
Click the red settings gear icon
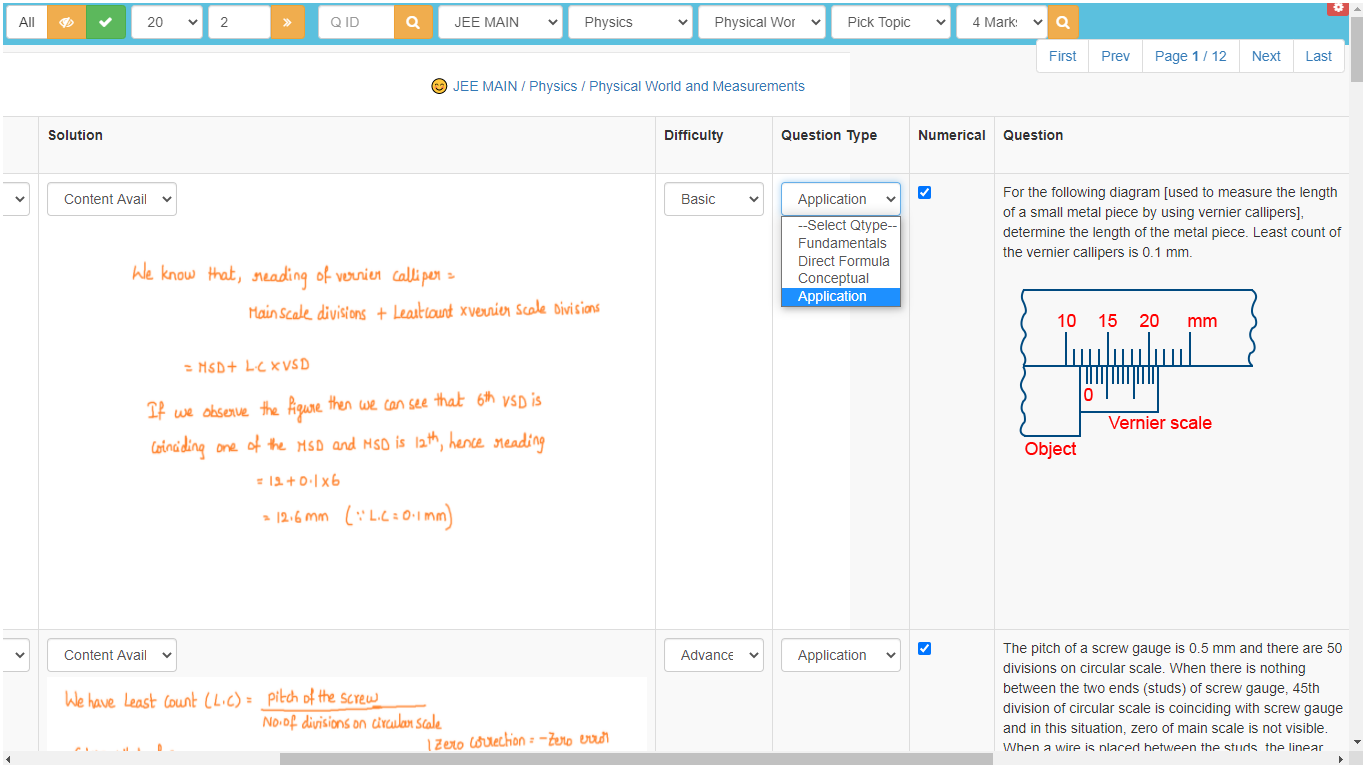coord(1338,7)
